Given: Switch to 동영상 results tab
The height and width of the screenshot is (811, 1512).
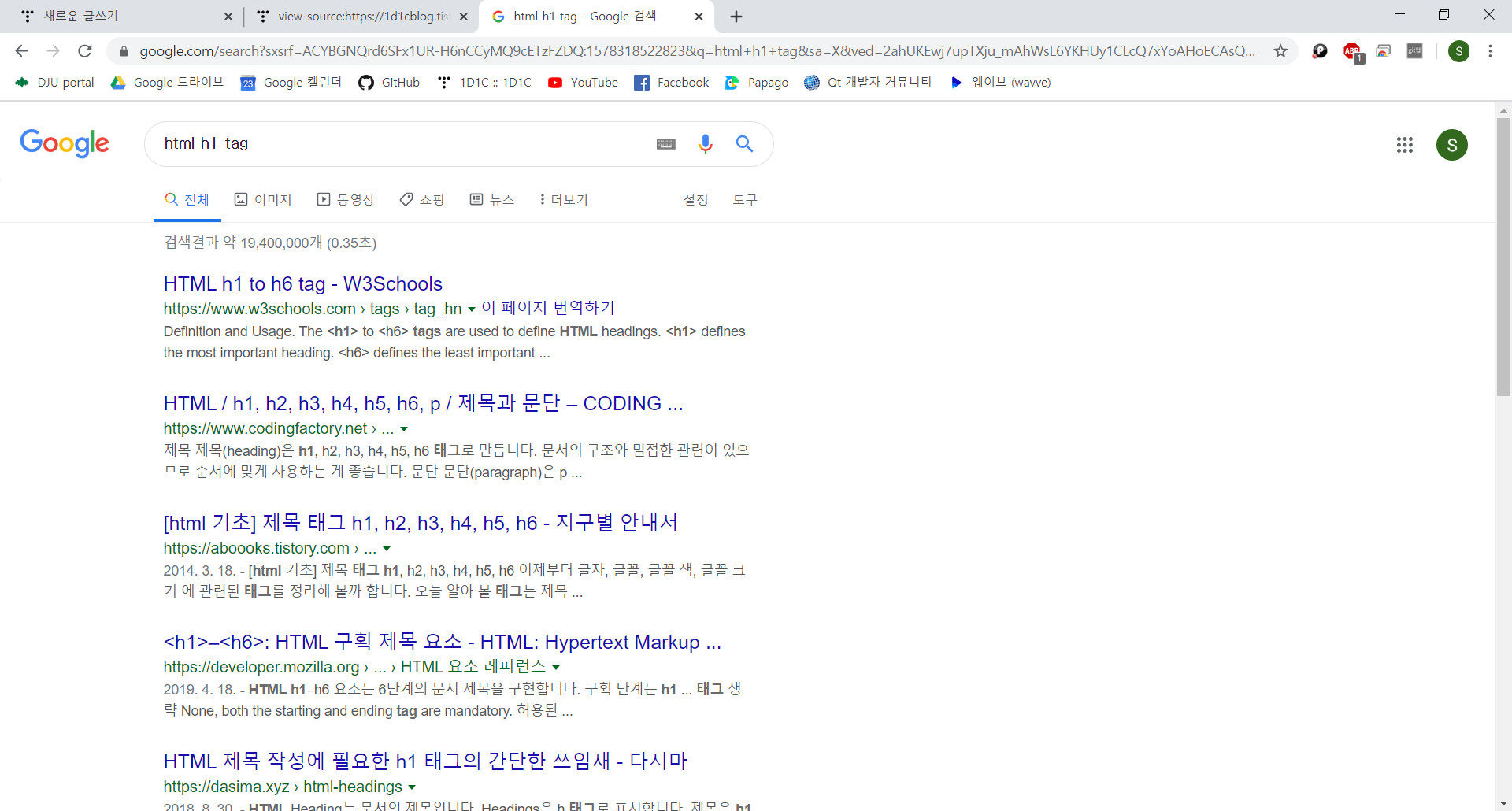Looking at the screenshot, I should click(346, 200).
